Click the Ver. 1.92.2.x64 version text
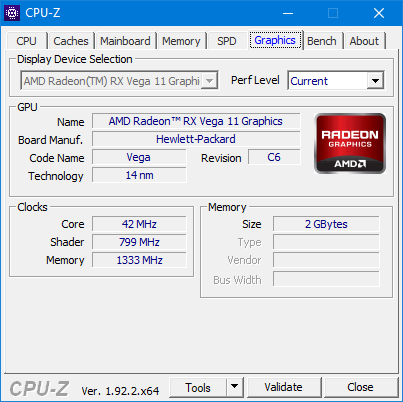The image size is (403, 402). 120,391
